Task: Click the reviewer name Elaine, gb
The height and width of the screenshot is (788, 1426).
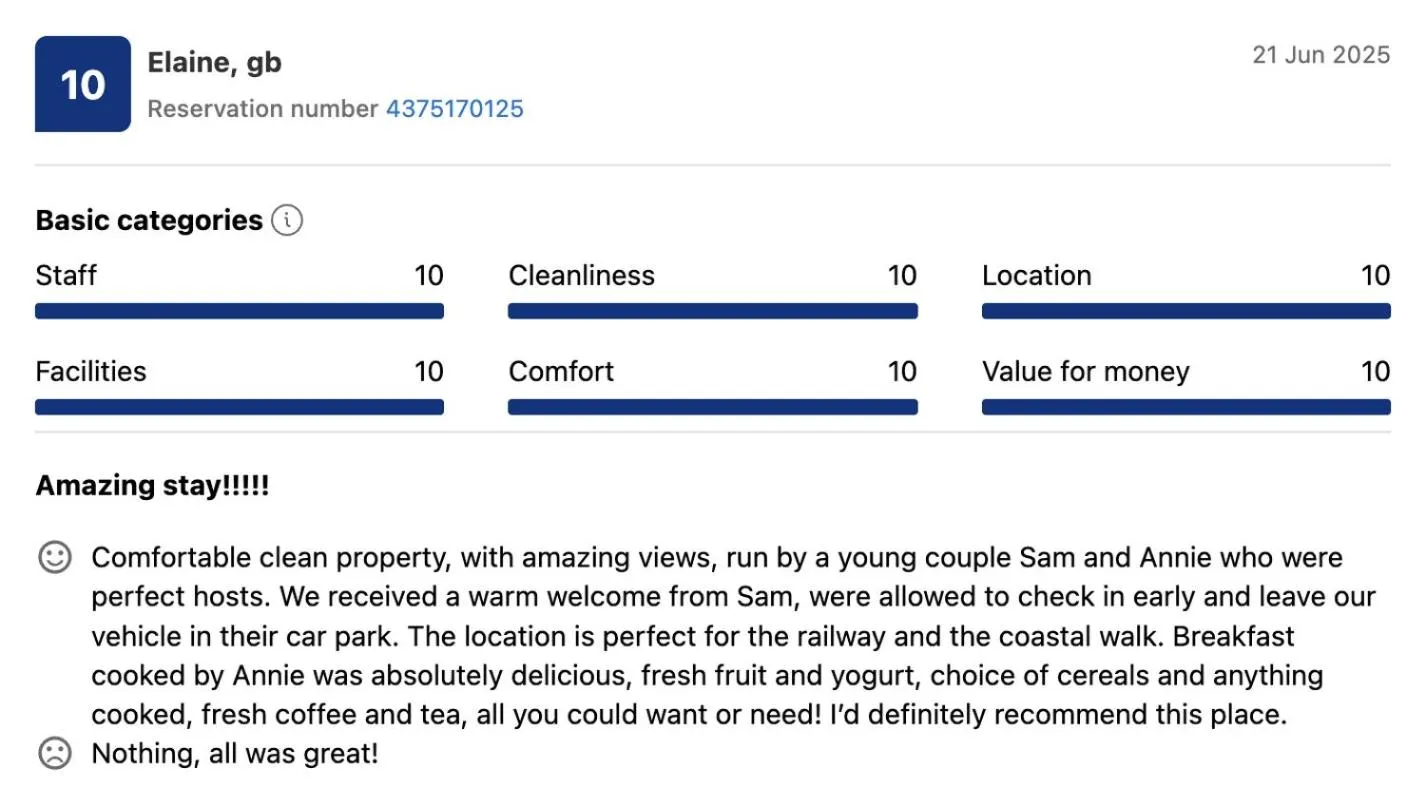Action: [215, 63]
